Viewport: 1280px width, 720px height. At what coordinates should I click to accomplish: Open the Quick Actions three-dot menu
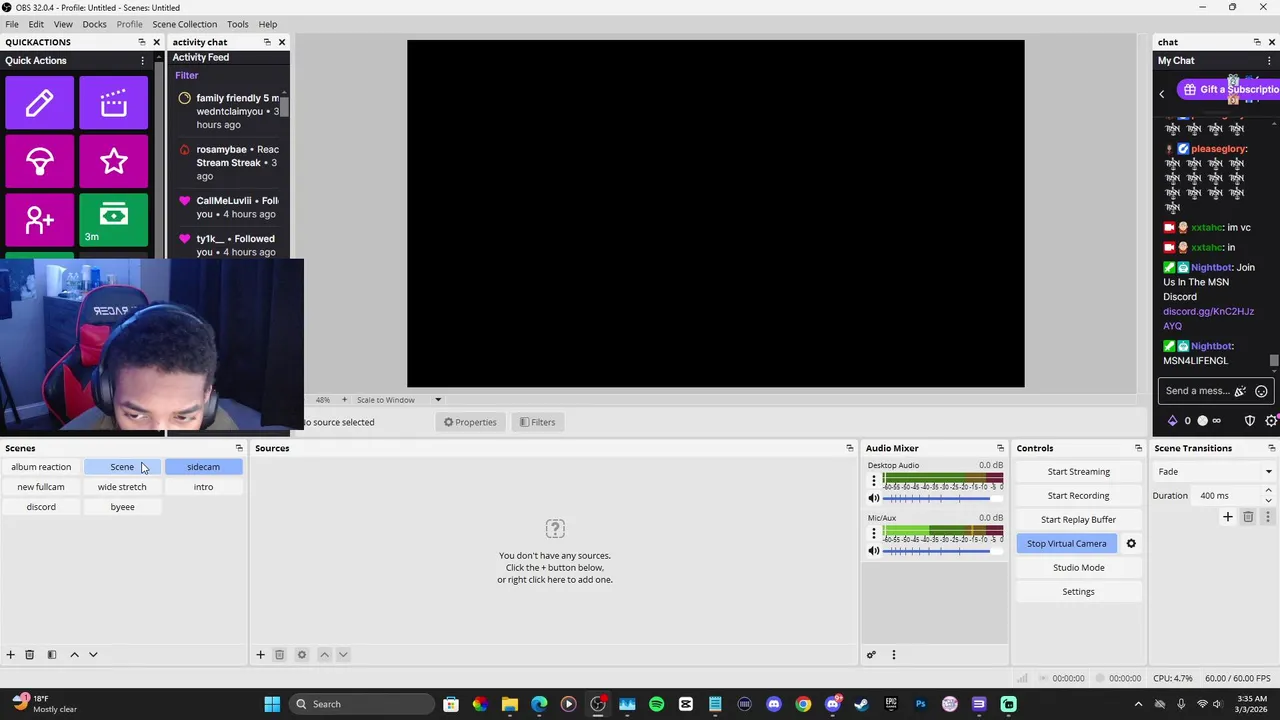[x=142, y=60]
